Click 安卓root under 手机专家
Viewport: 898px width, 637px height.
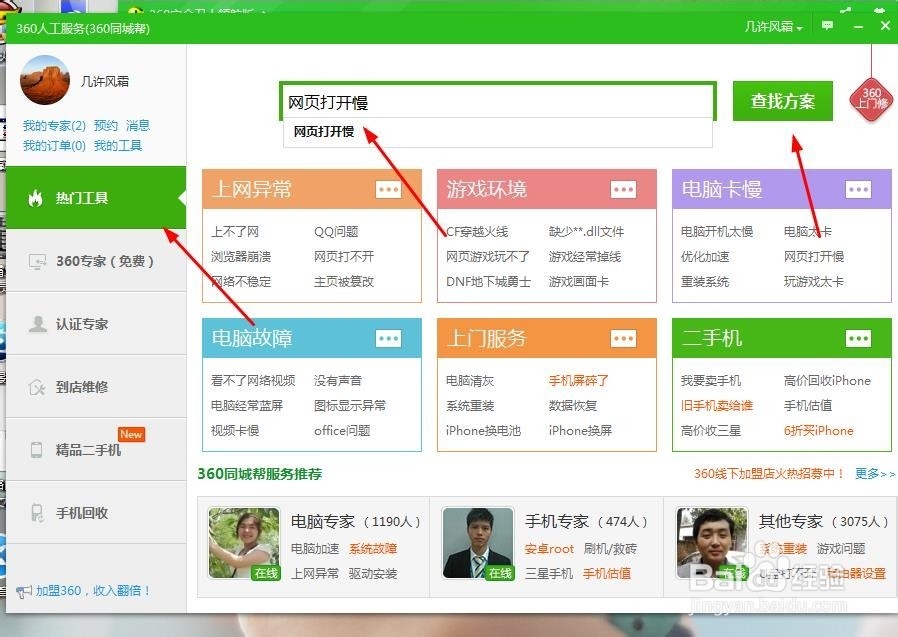click(x=549, y=549)
